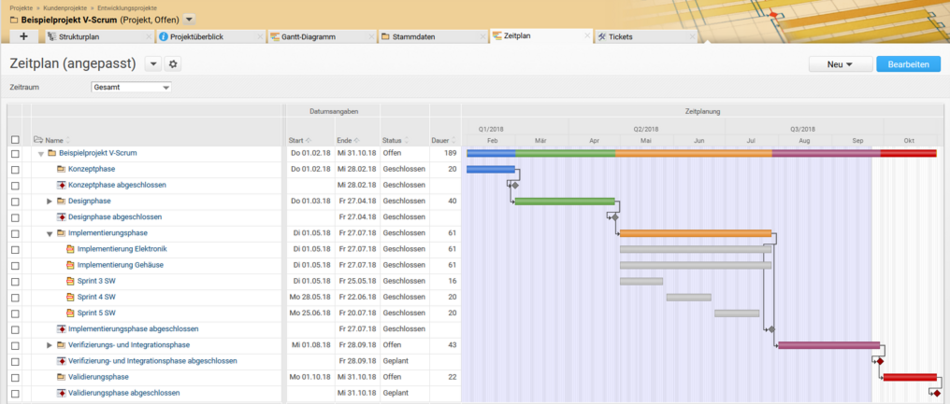The image size is (950, 404).
Task: Click the info icon on Projektüberblick tab
Action: pyautogui.click(x=163, y=37)
